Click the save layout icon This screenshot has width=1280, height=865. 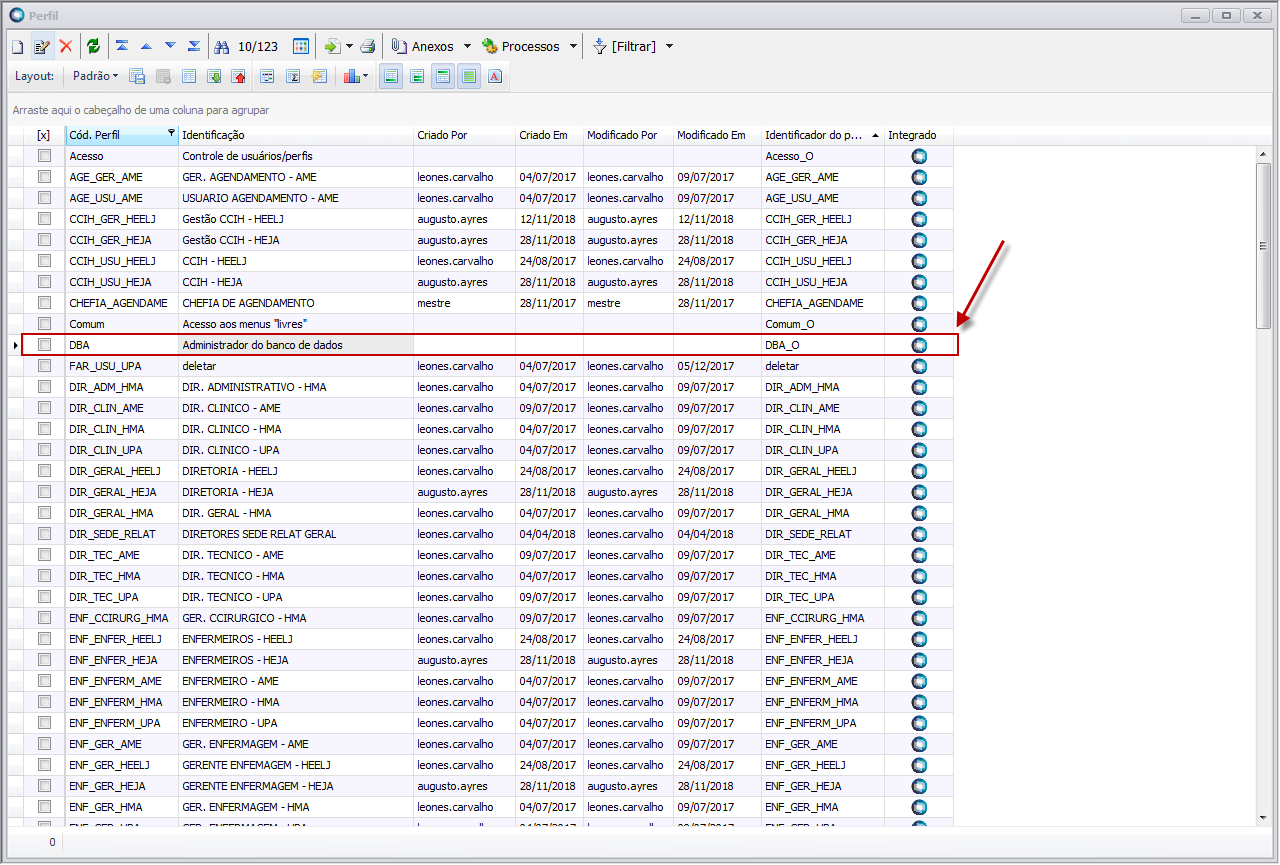pyautogui.click(x=138, y=76)
